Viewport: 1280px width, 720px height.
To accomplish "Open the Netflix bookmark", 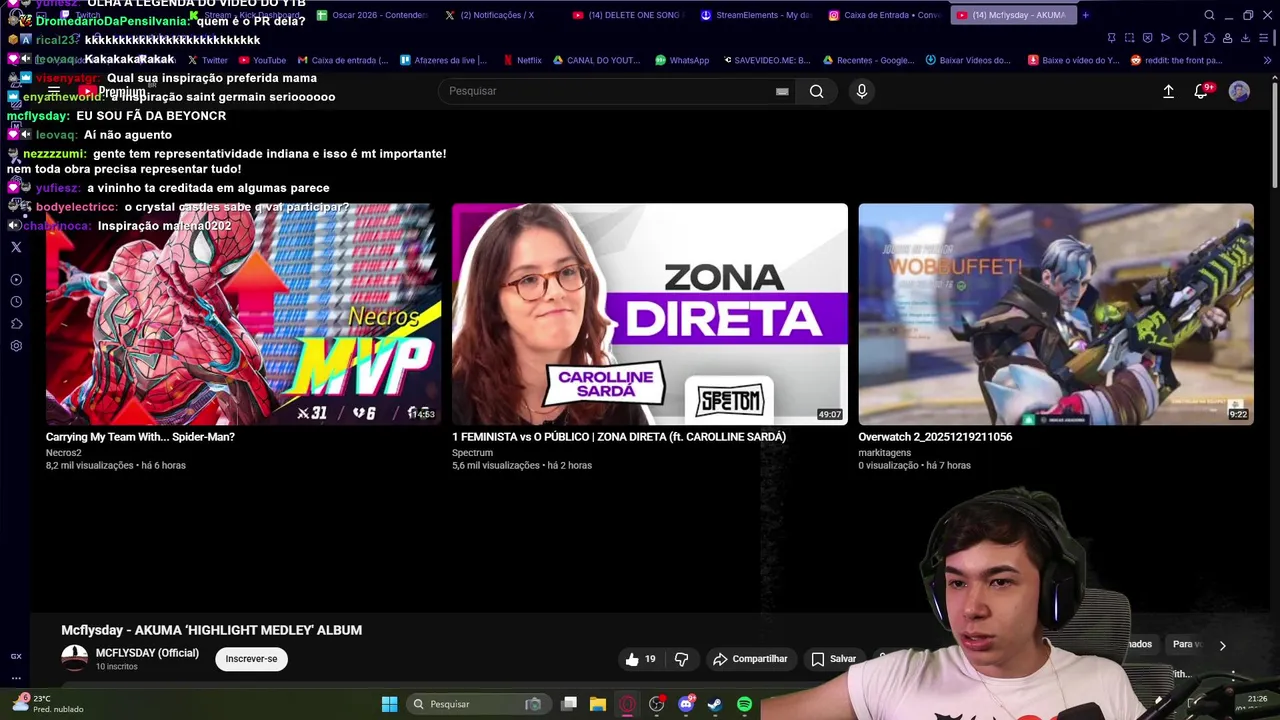I will tap(522, 60).
